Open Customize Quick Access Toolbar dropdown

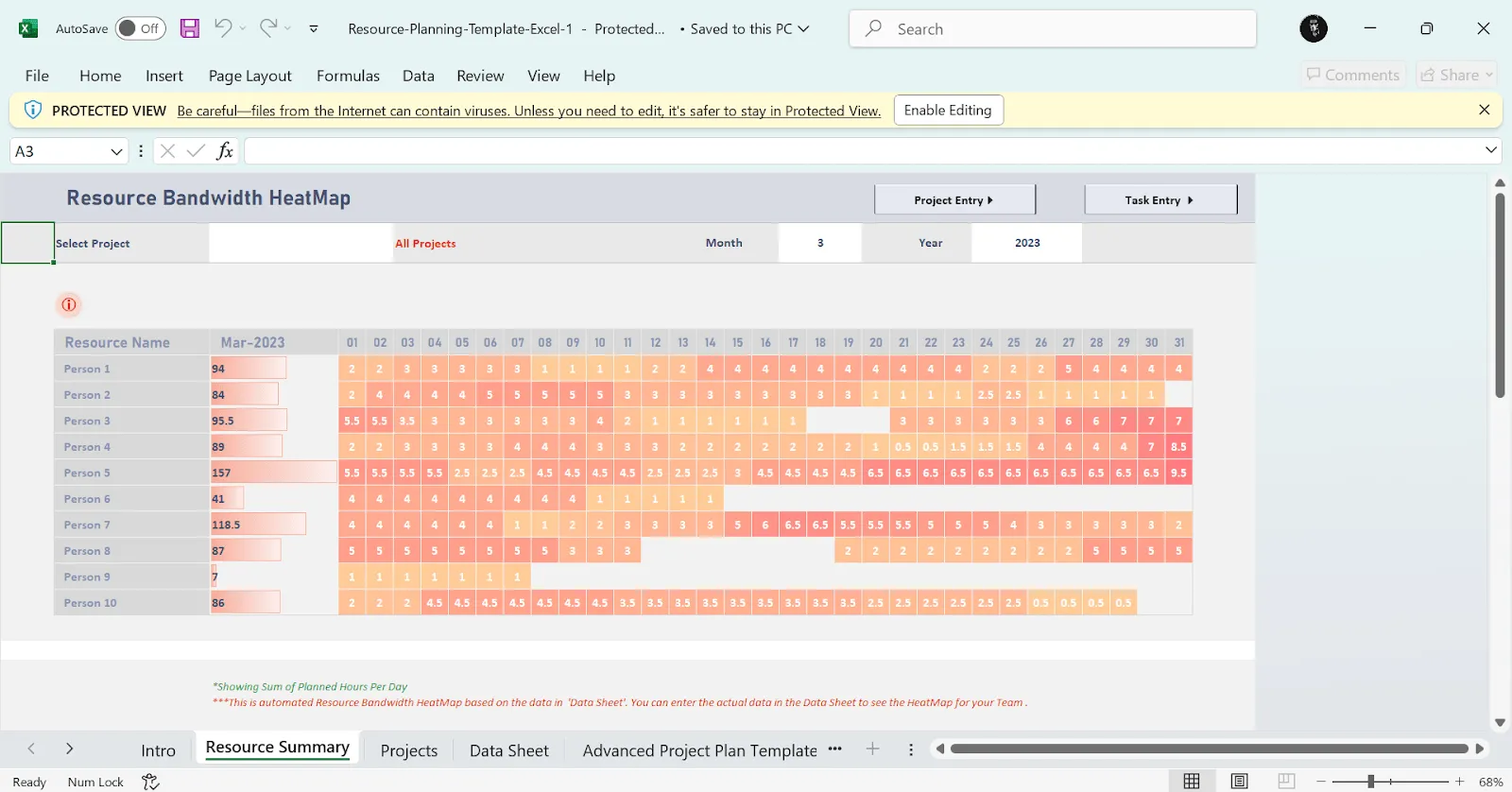314,29
